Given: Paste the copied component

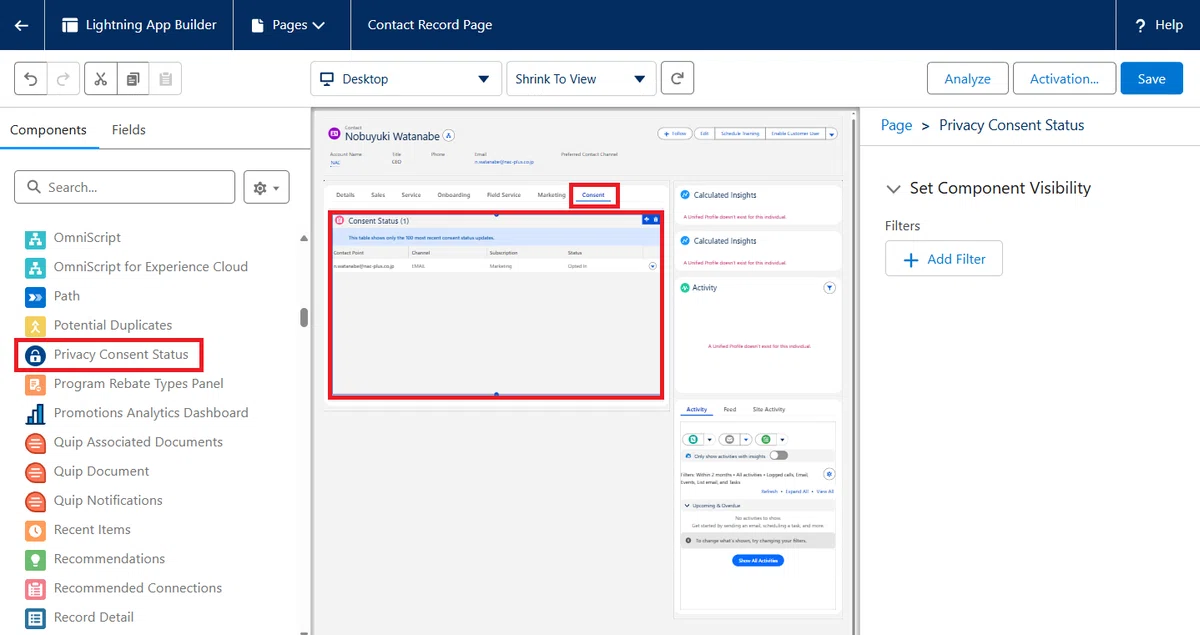Looking at the screenshot, I should click(x=165, y=79).
